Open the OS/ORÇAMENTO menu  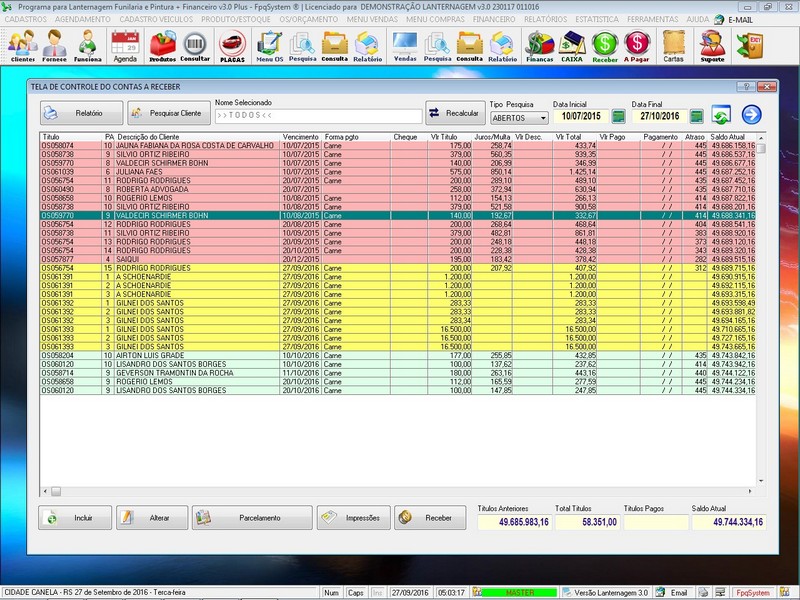[x=309, y=19]
